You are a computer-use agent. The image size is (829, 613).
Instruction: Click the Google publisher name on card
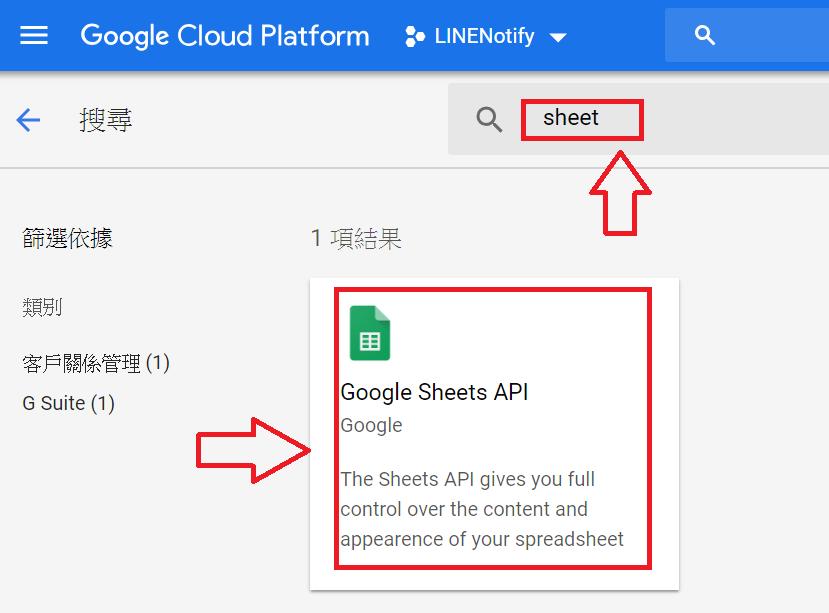371,426
